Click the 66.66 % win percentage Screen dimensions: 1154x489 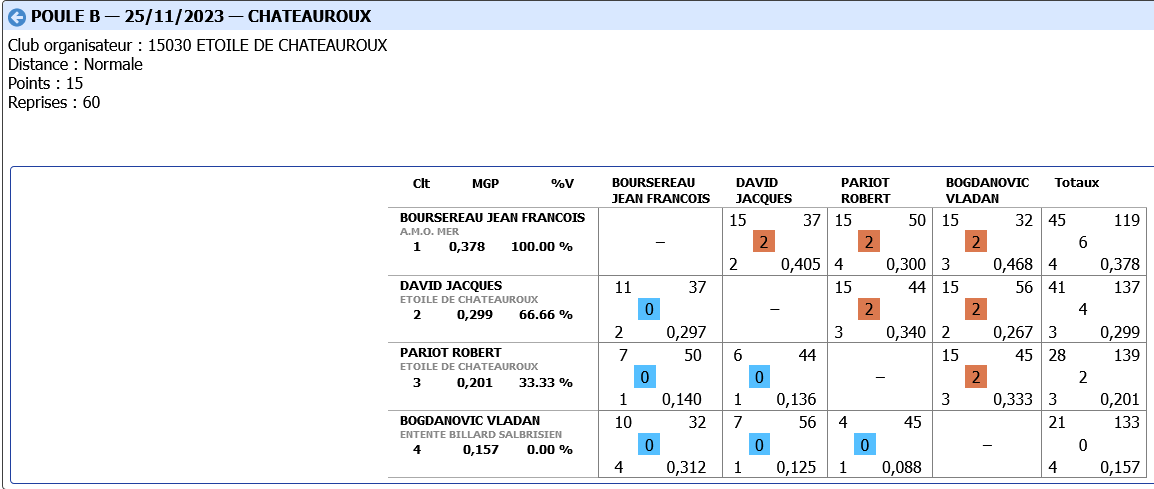pyautogui.click(x=545, y=314)
